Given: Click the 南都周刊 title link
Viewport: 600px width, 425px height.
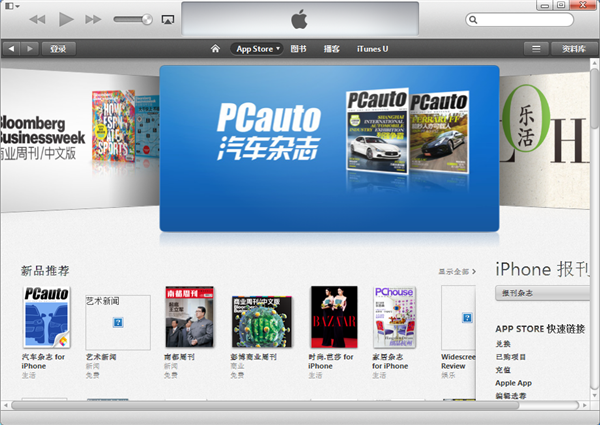Looking at the screenshot, I should click(179, 357).
